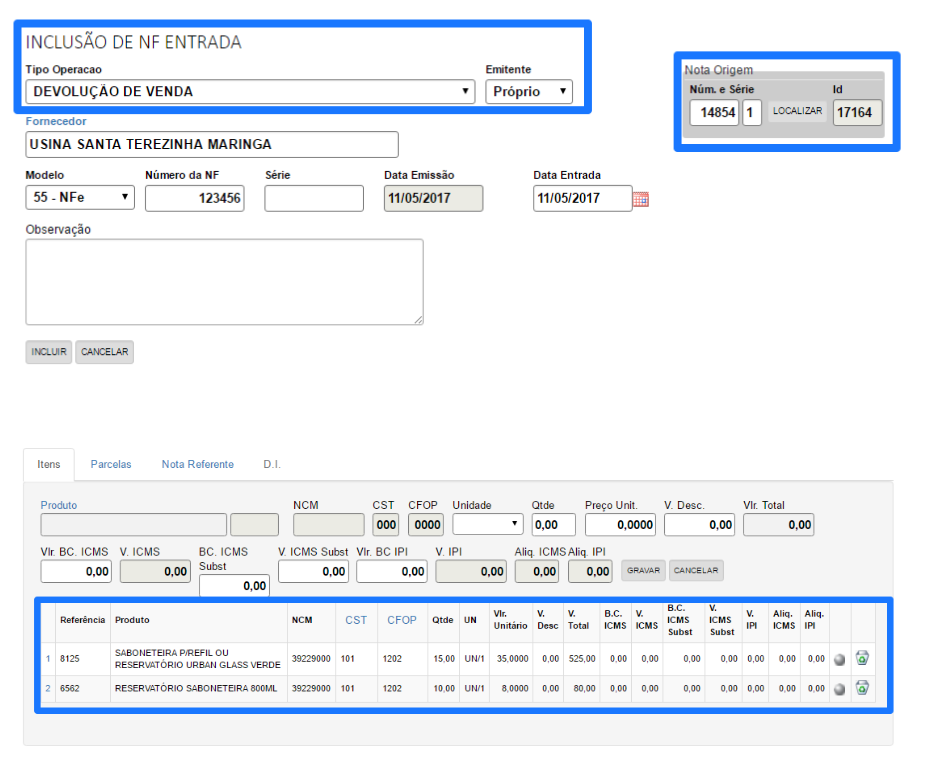This screenshot has height=757, width=929.
Task: Click the recycle bin icon for item 6562
Action: (x=862, y=688)
